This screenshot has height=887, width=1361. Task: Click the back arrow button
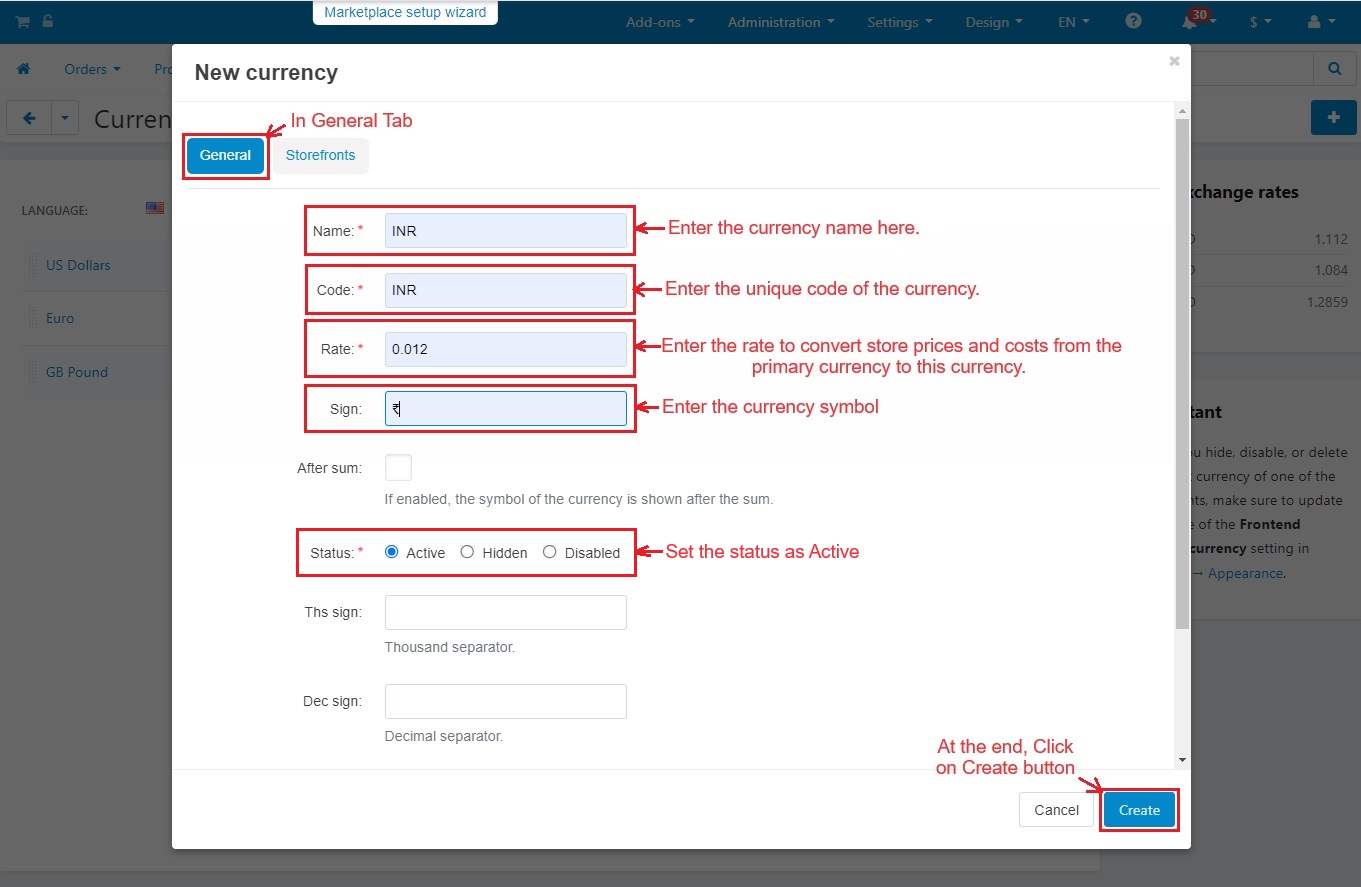click(x=29, y=118)
